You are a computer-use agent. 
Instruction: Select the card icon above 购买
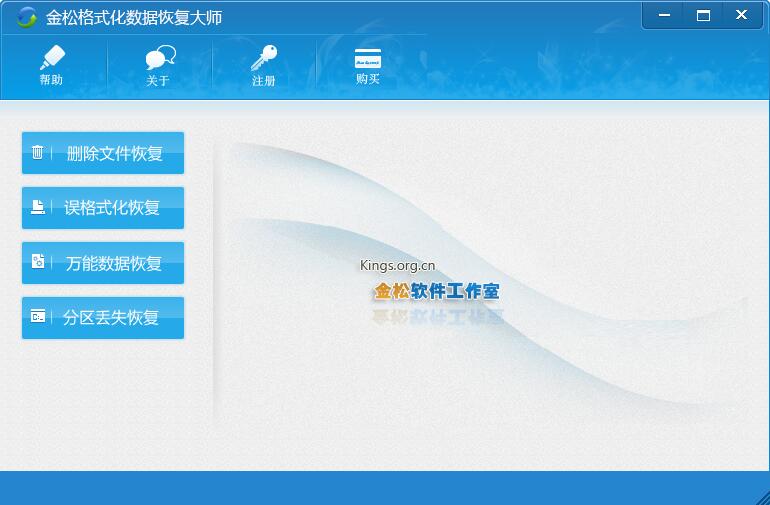pyautogui.click(x=368, y=58)
